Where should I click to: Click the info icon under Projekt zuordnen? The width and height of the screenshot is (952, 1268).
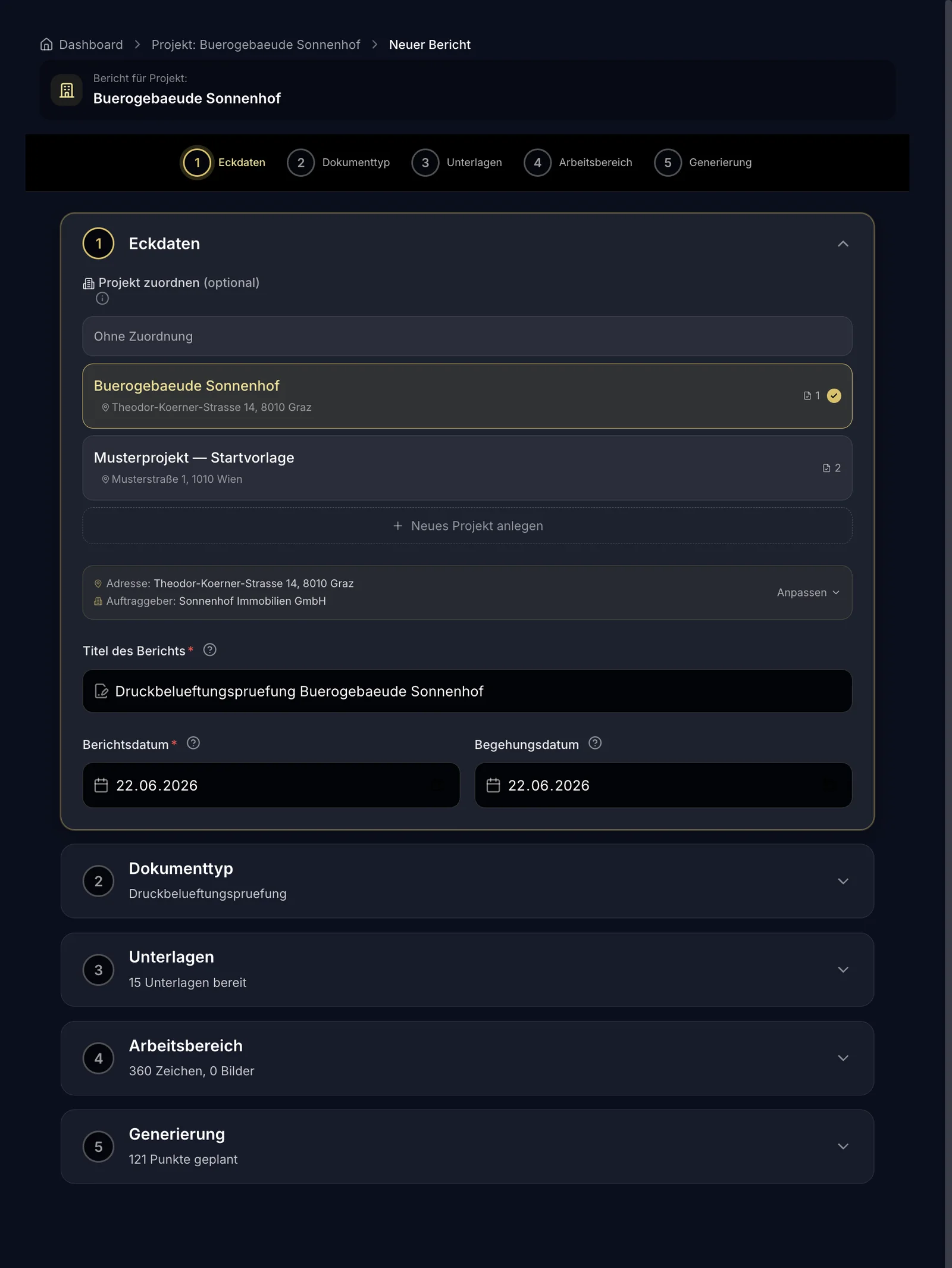click(x=102, y=298)
